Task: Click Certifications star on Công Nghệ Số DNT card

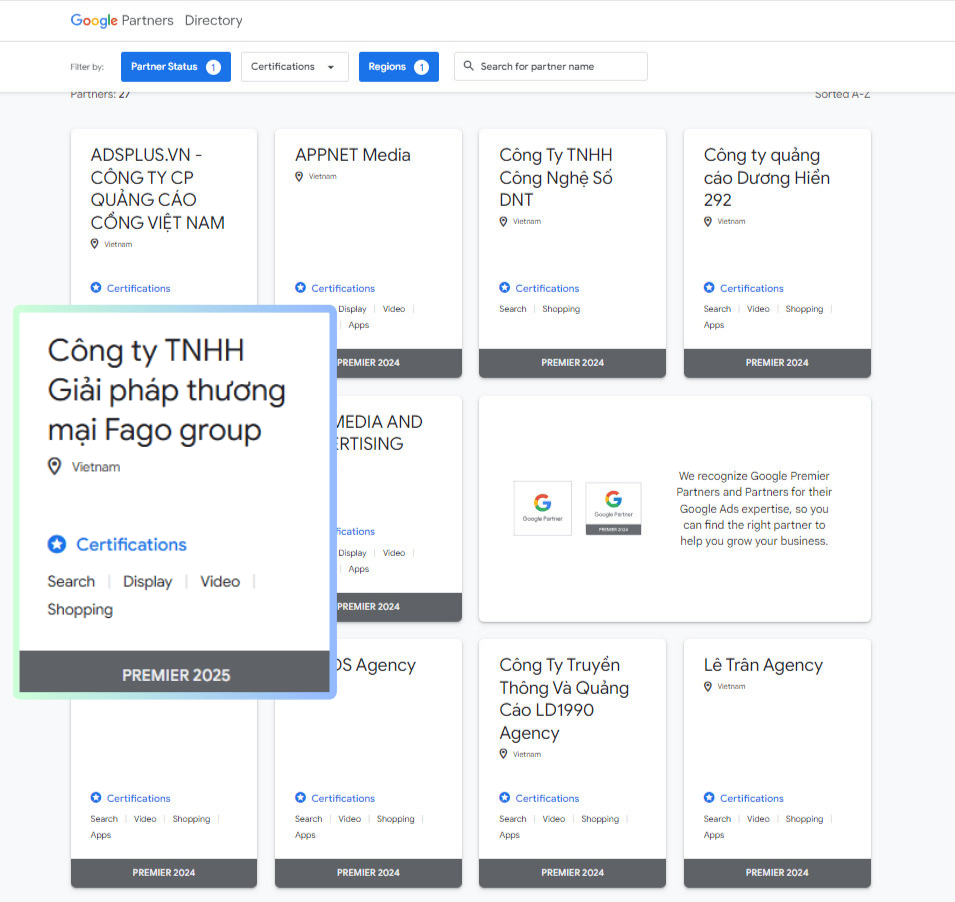Action: point(505,287)
